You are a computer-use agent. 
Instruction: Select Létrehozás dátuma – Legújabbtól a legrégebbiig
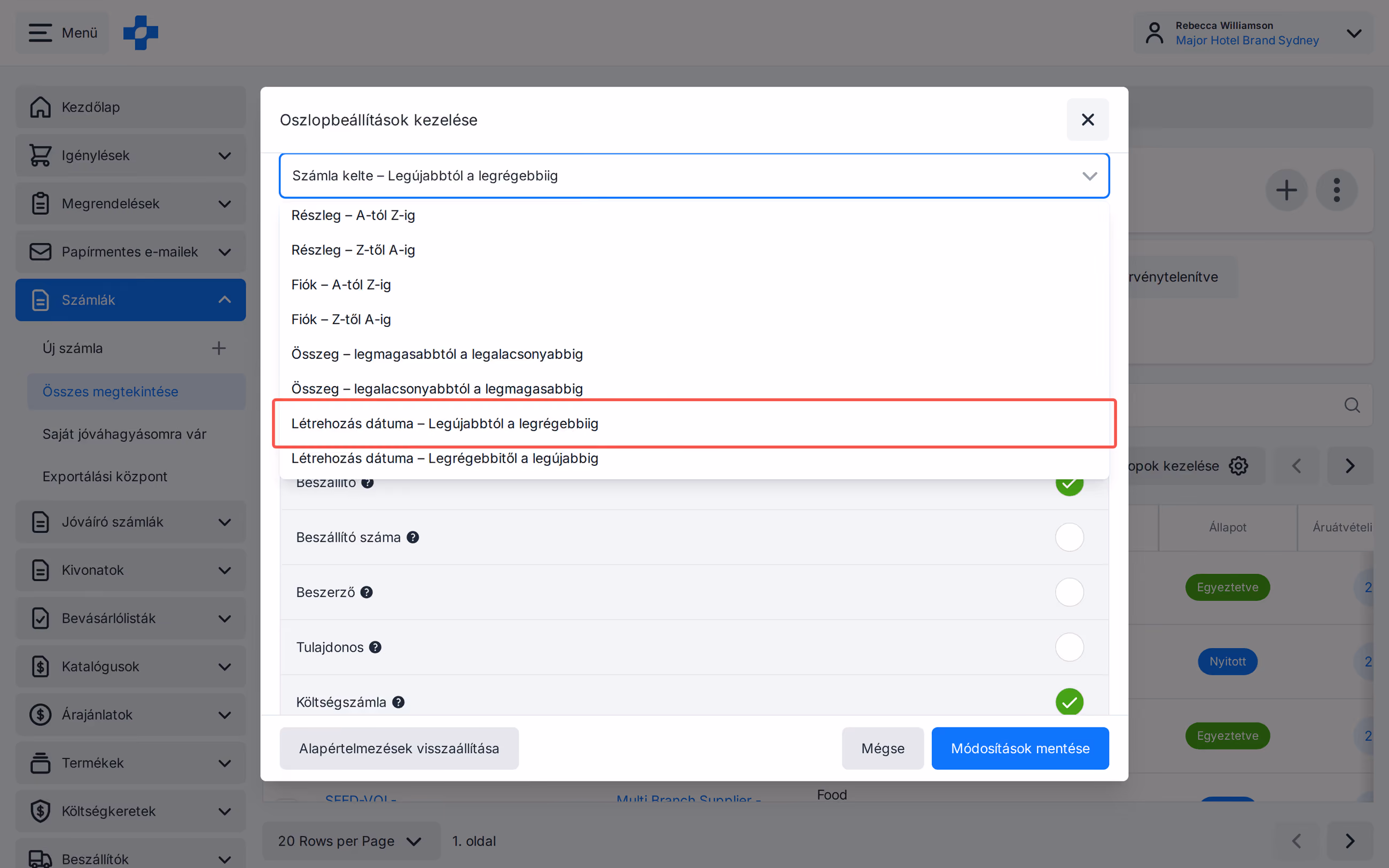[x=694, y=424]
